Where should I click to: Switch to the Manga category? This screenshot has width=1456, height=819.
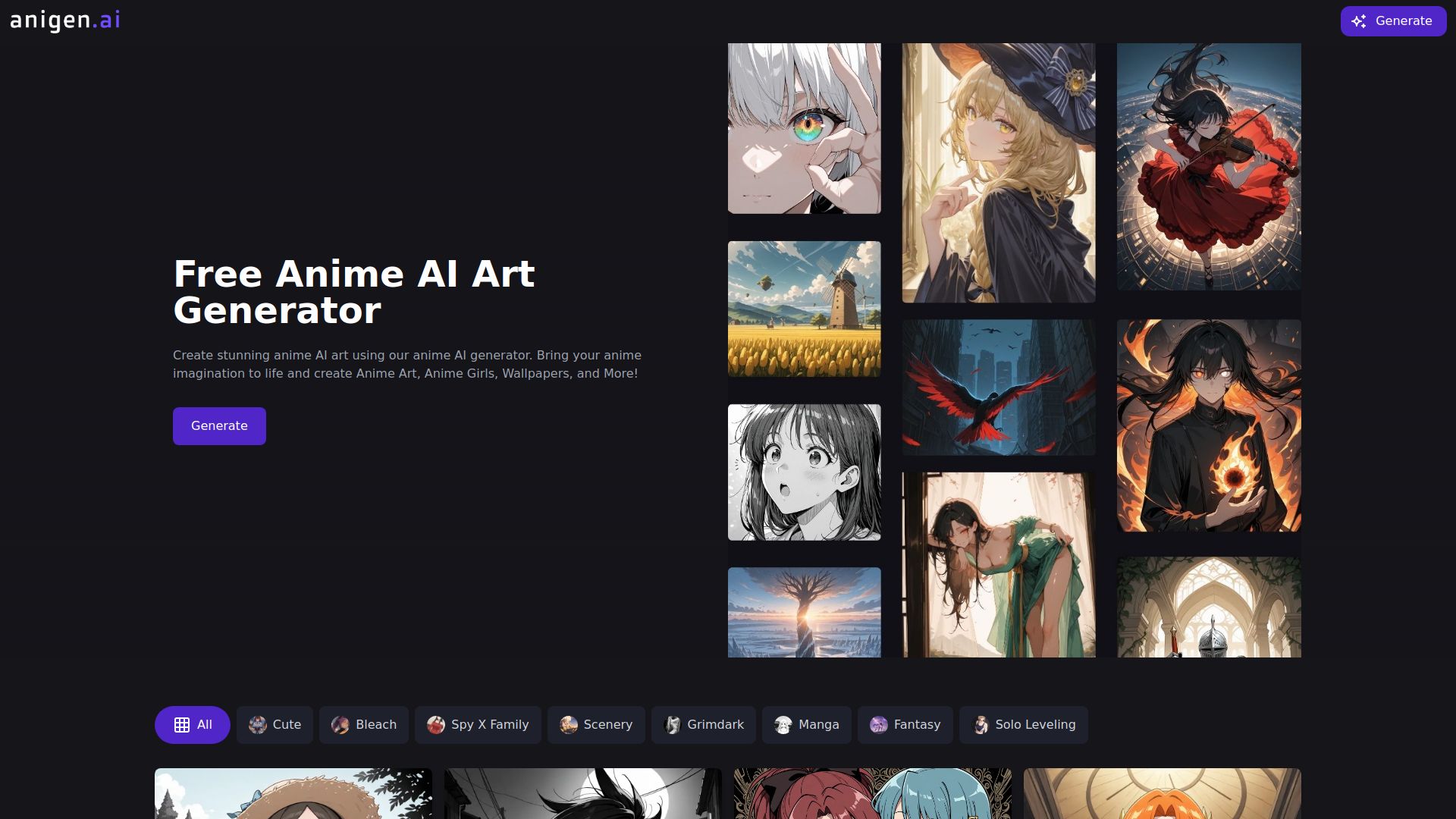tap(806, 724)
